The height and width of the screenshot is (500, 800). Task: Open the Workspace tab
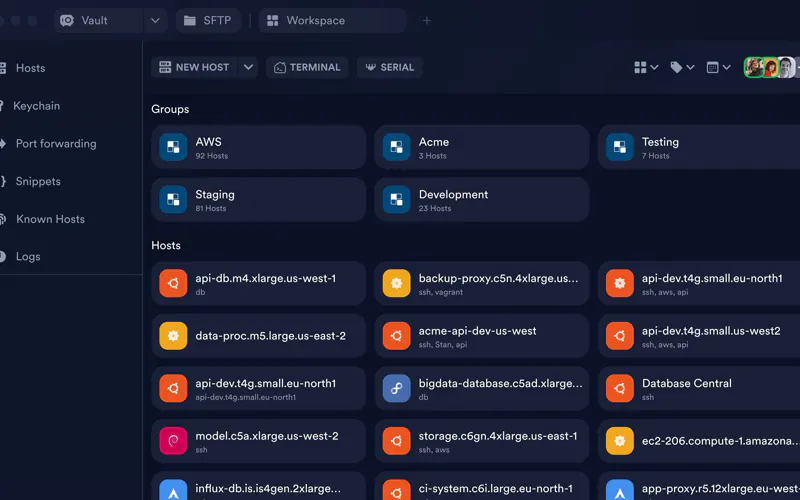pyautogui.click(x=333, y=20)
